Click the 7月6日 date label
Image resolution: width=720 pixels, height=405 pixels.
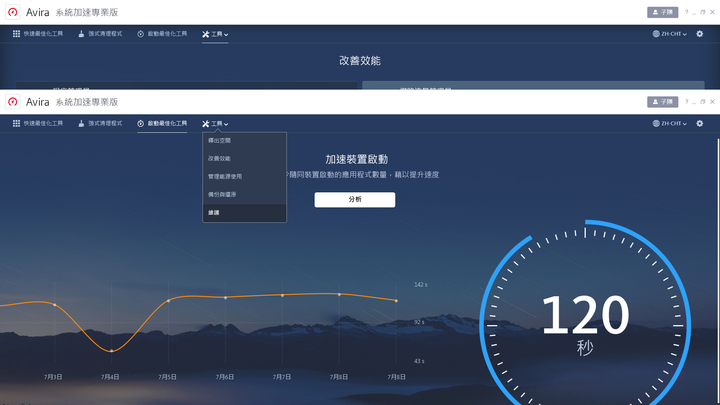click(x=225, y=377)
